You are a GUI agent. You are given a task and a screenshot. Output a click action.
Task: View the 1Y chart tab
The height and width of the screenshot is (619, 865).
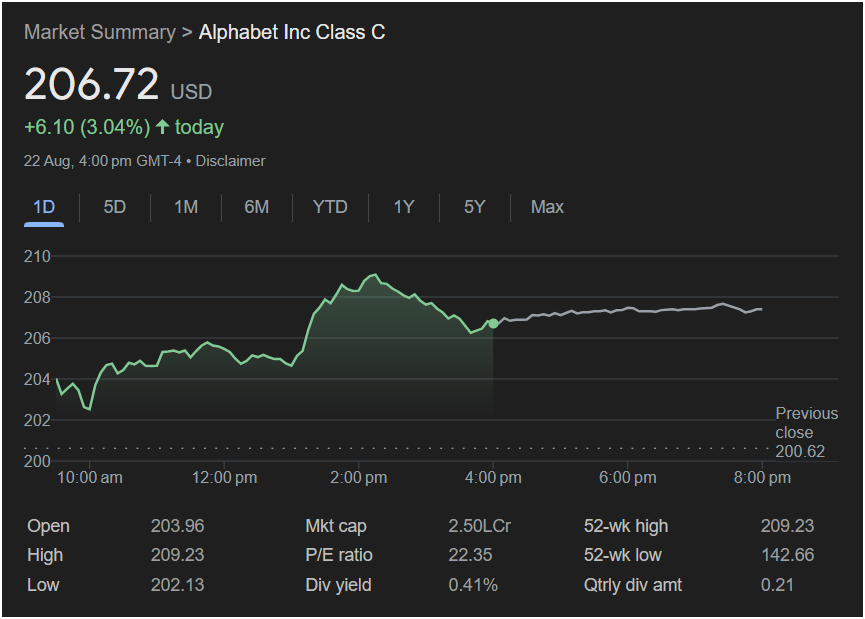pos(404,207)
